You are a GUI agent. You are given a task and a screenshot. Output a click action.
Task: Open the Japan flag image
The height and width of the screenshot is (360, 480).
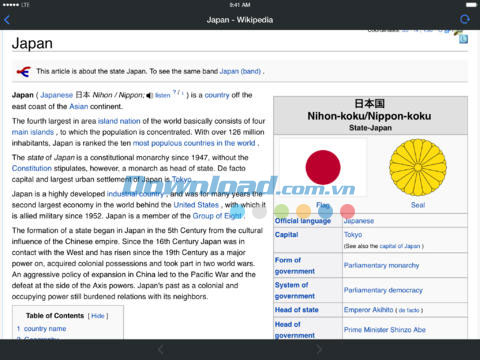(x=323, y=167)
